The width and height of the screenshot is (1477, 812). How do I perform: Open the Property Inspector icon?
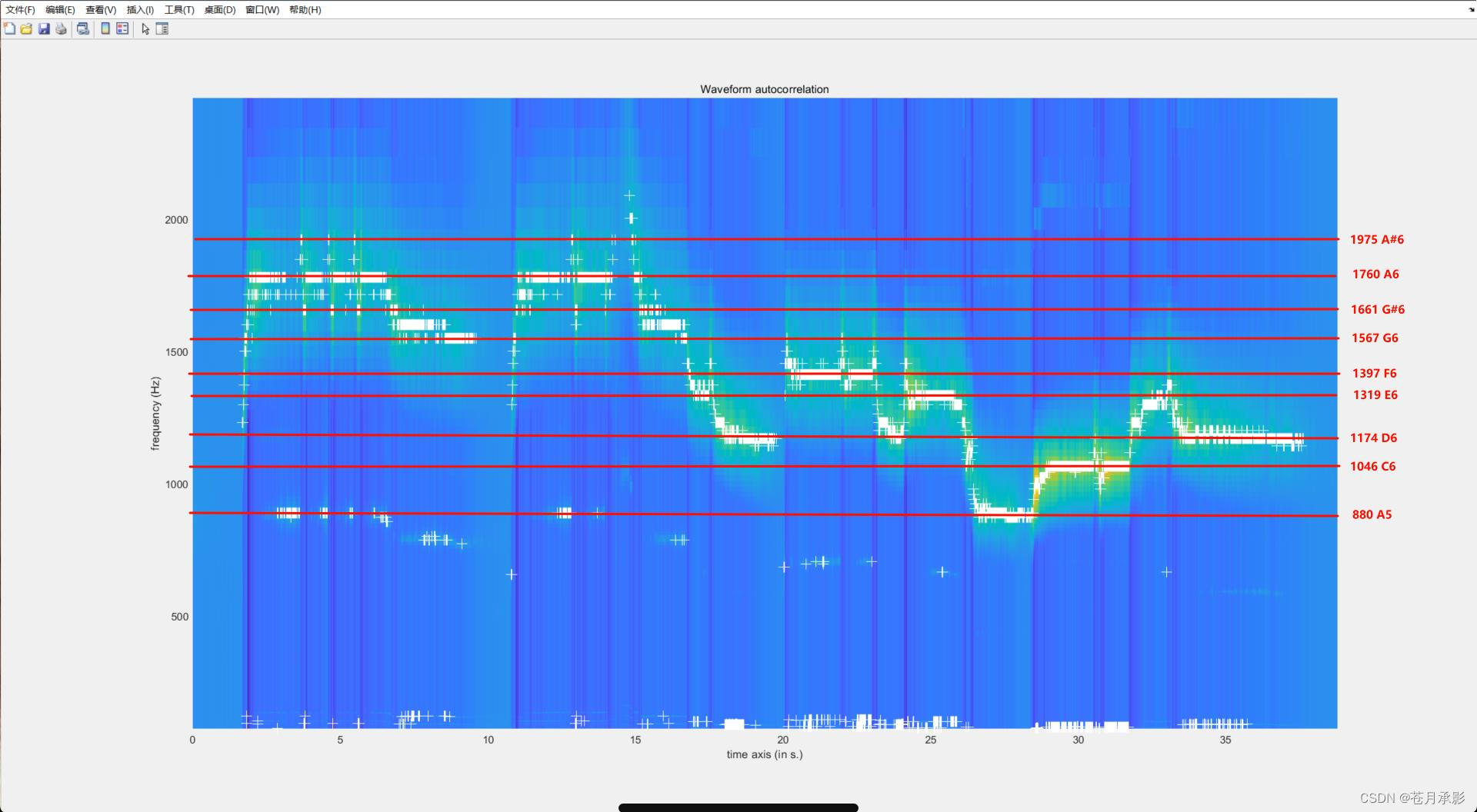point(162,28)
